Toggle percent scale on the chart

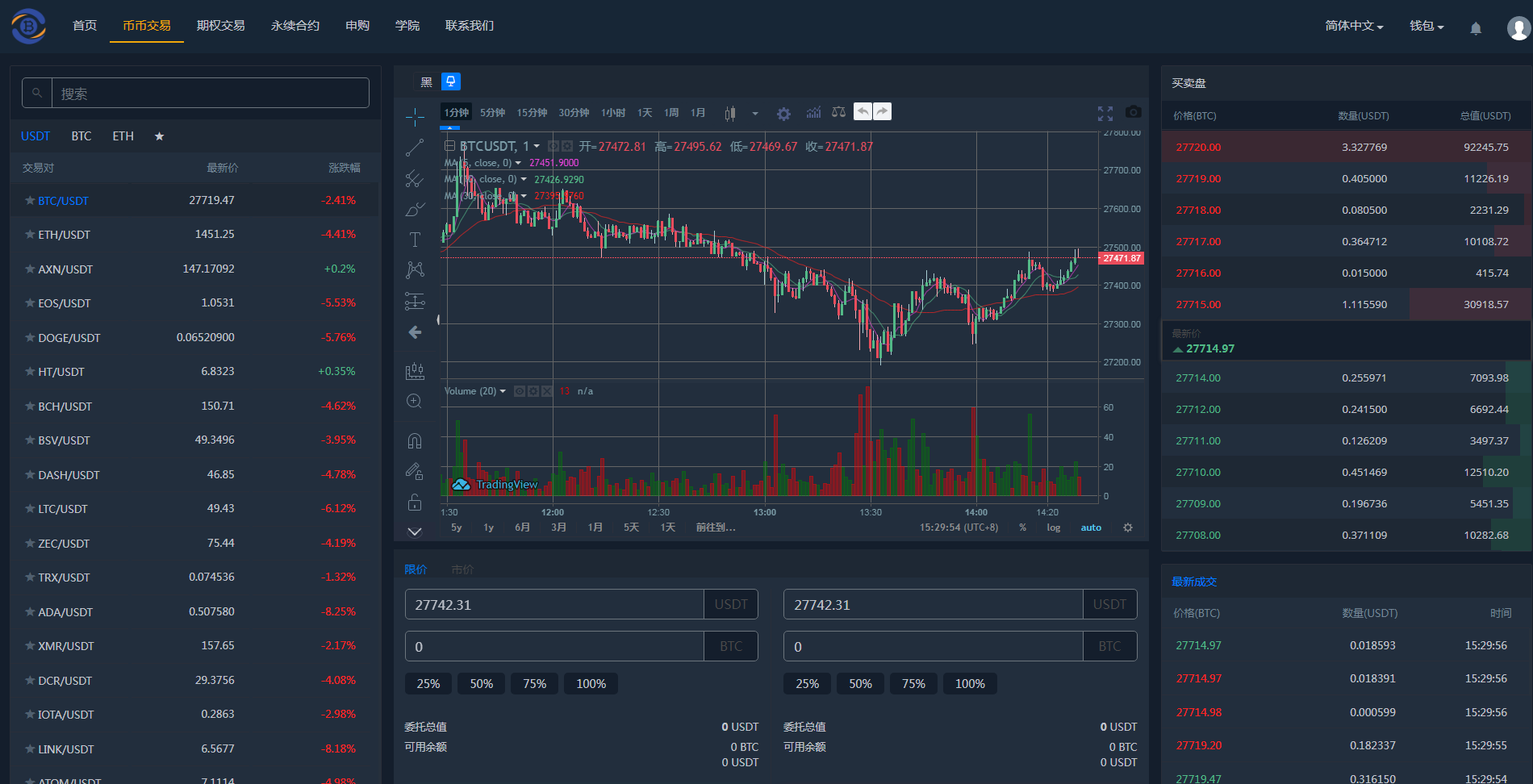1023,528
